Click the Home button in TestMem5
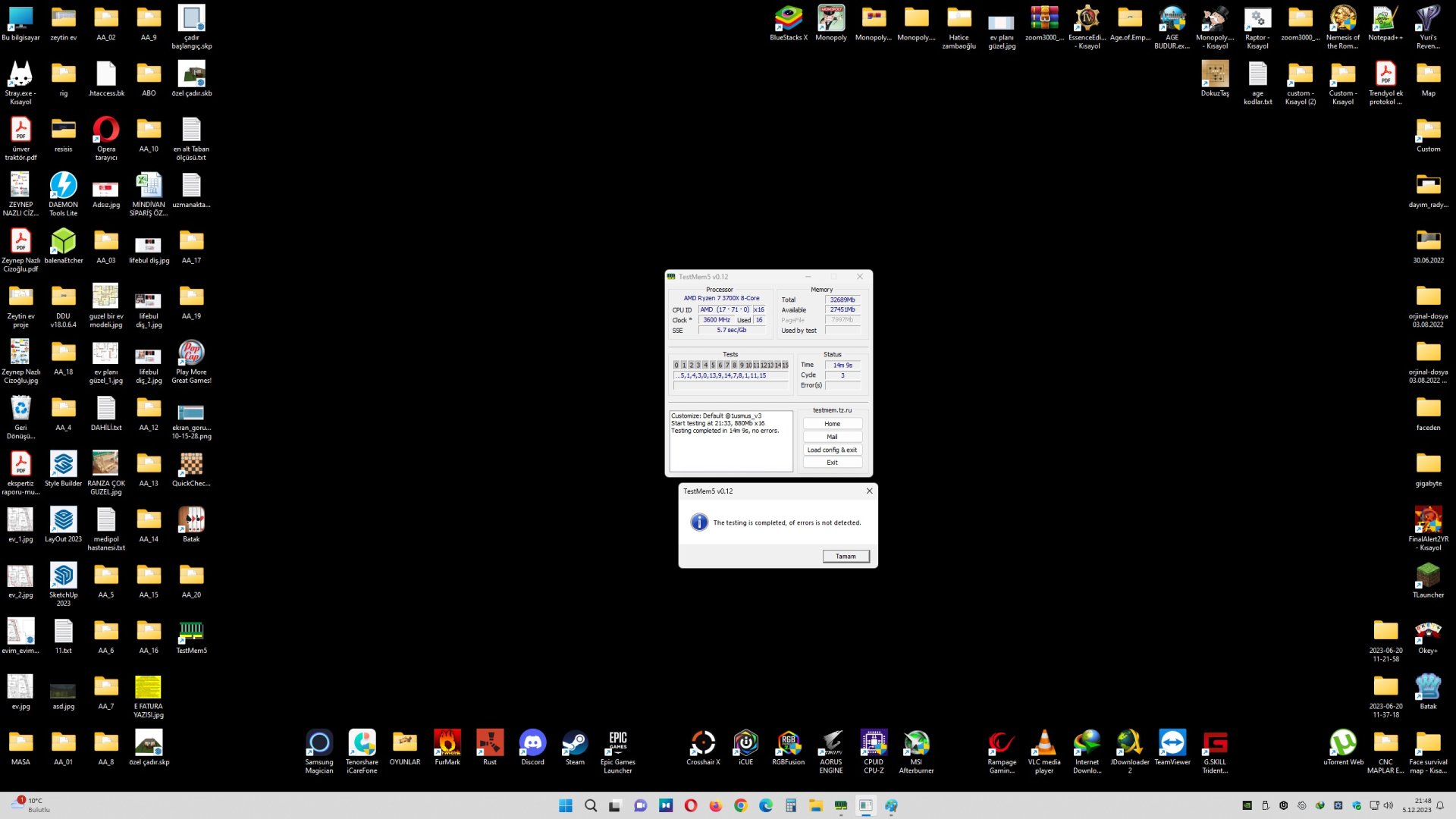 (x=832, y=424)
